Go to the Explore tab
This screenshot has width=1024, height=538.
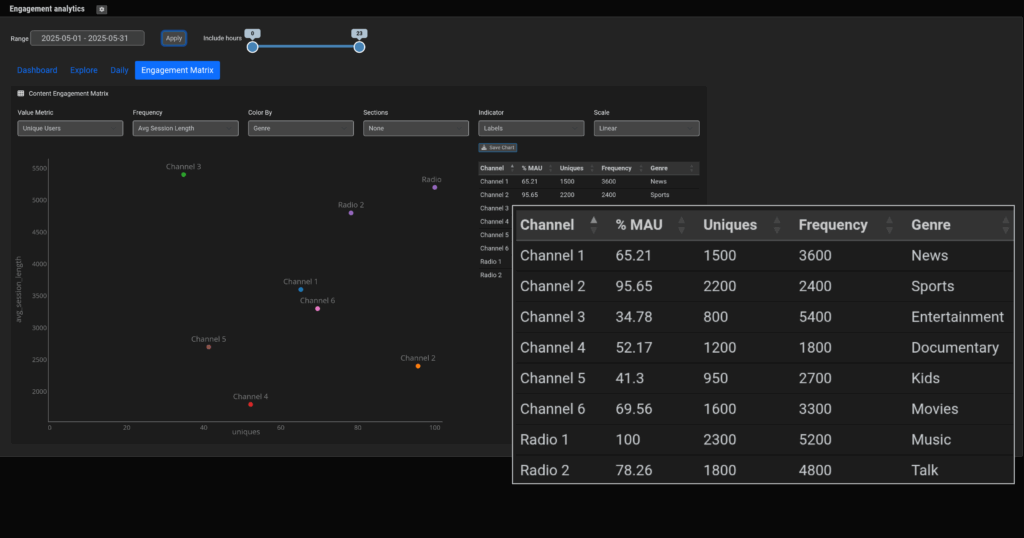[84, 71]
